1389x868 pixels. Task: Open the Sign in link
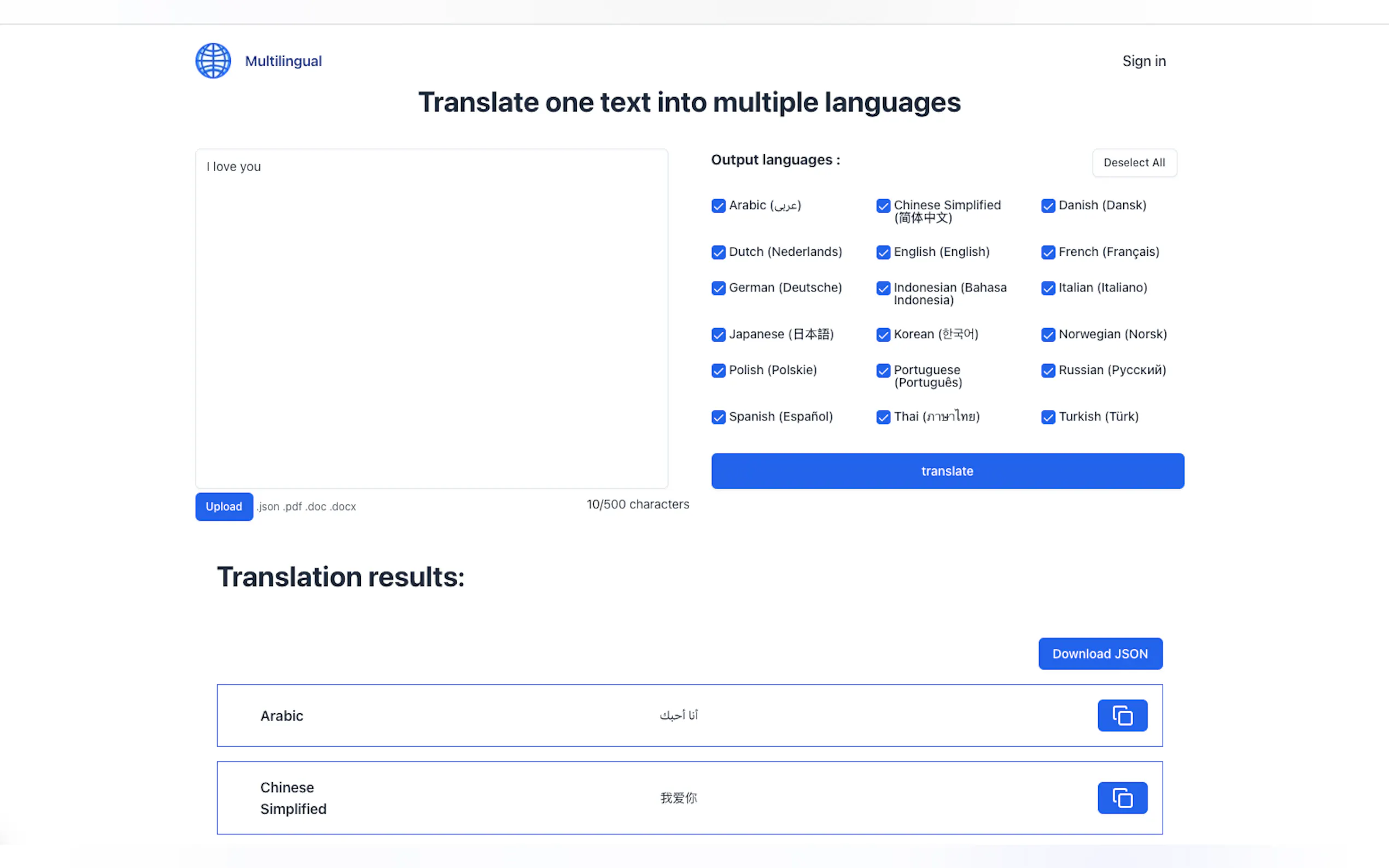click(1143, 61)
